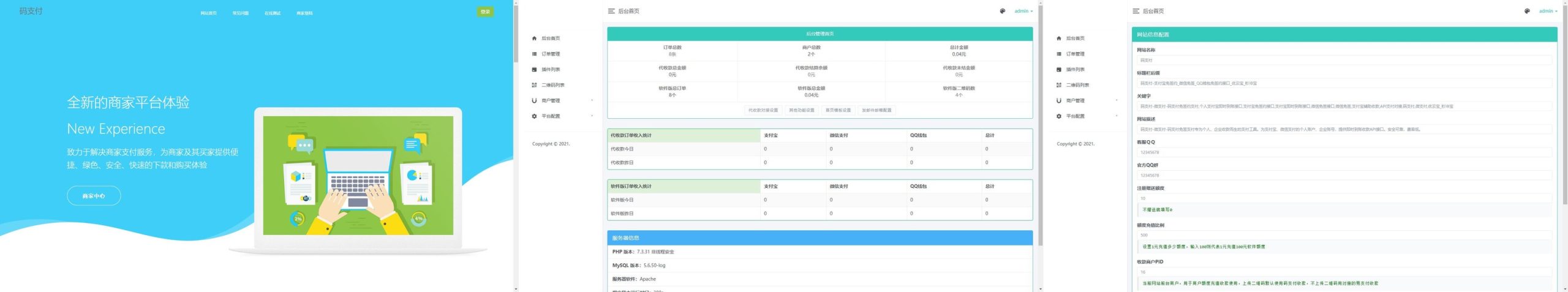Open 商家登陆 in the landing page navigation

(304, 13)
